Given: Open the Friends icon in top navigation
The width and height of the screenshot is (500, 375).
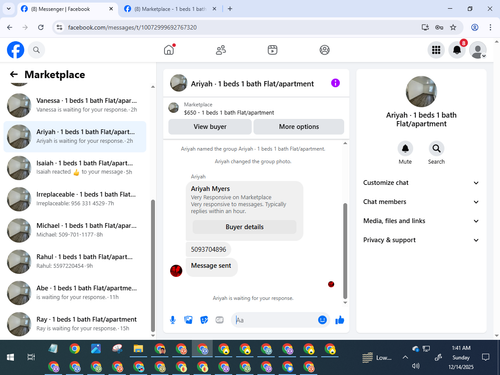Looking at the screenshot, I should point(221,50).
